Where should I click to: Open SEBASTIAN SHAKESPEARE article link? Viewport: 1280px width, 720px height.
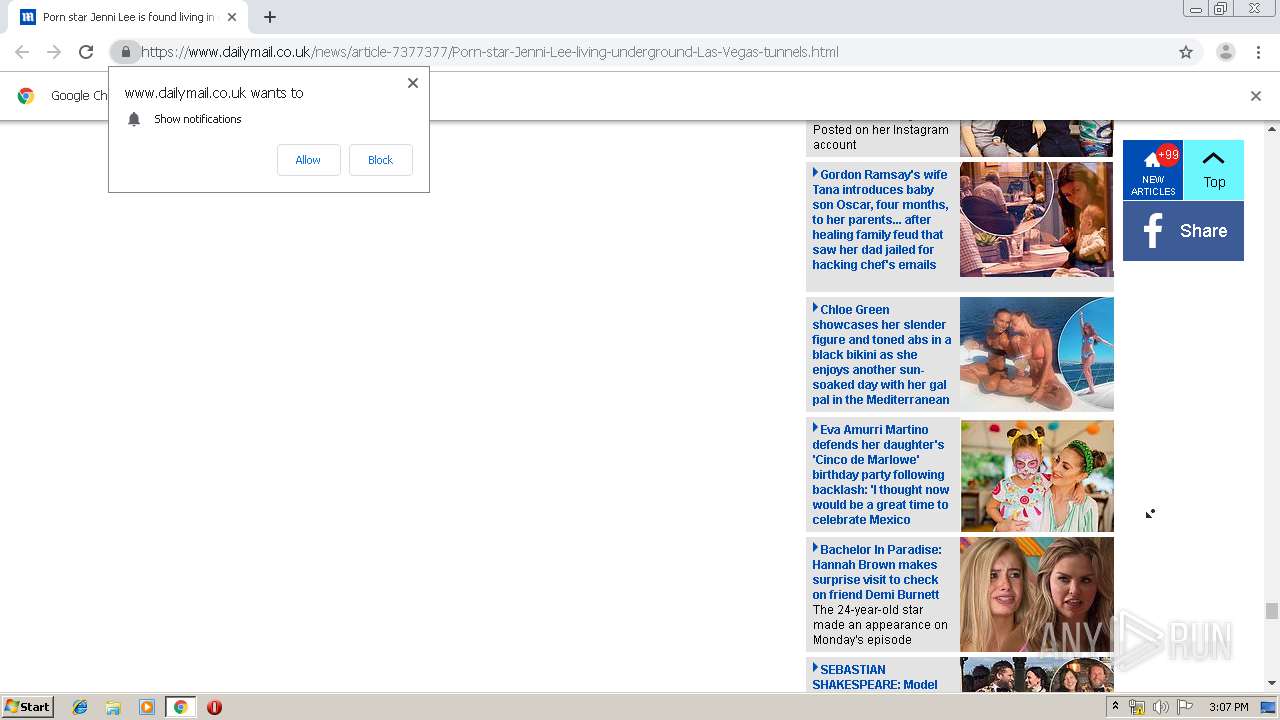876,677
